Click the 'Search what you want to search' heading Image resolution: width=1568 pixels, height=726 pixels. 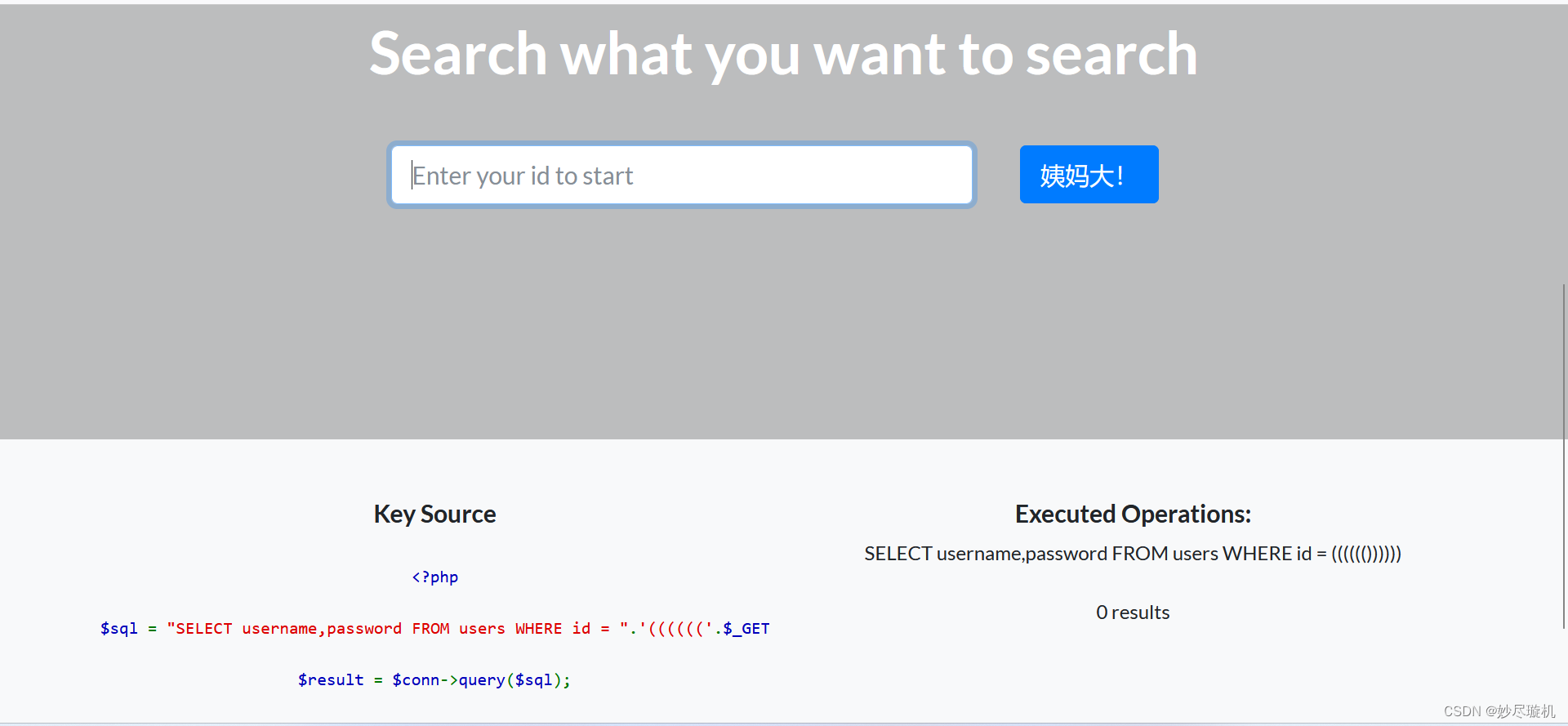click(x=783, y=54)
